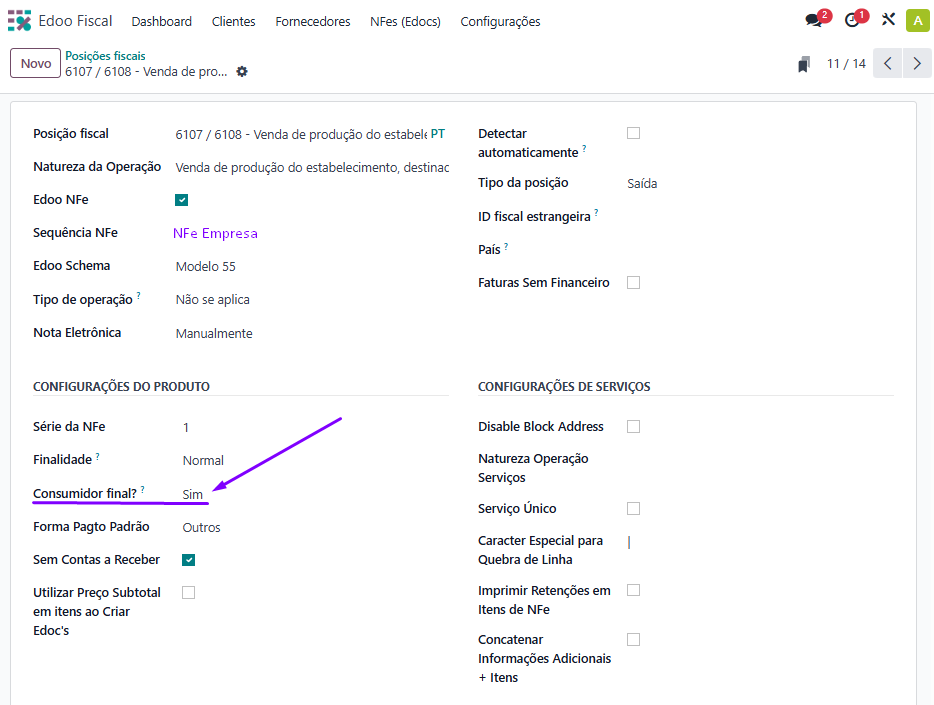Click the ID fiscal estrangeira field
The height and width of the screenshot is (705, 934).
[759, 217]
